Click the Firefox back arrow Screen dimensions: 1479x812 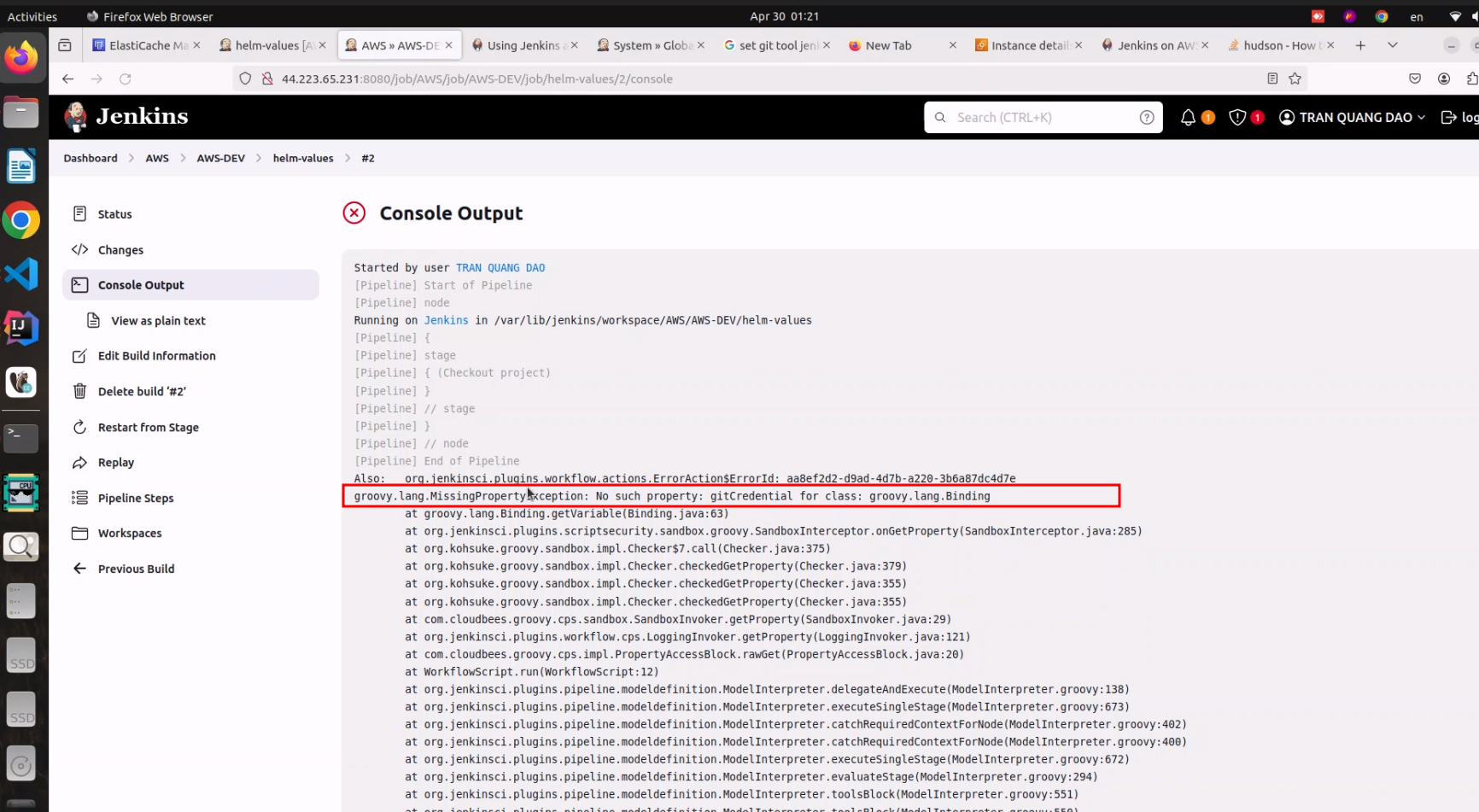pos(67,79)
